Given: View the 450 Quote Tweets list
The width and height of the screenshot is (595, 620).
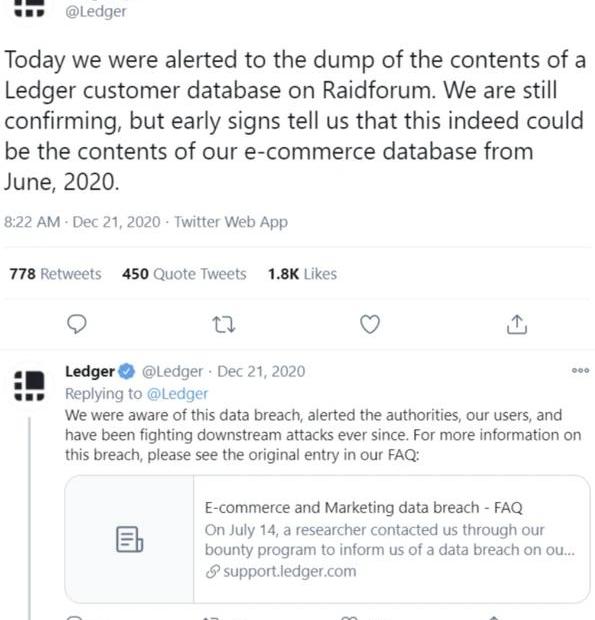Looking at the screenshot, I should (x=184, y=274).
